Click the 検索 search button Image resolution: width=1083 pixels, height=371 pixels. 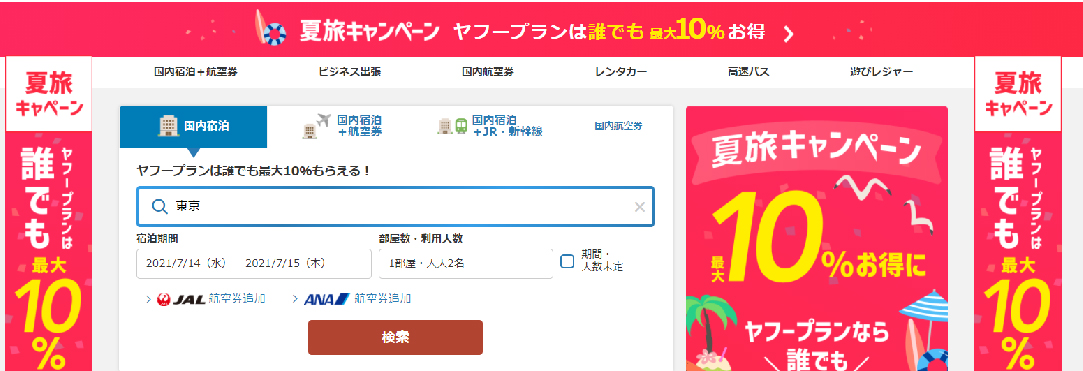click(395, 337)
